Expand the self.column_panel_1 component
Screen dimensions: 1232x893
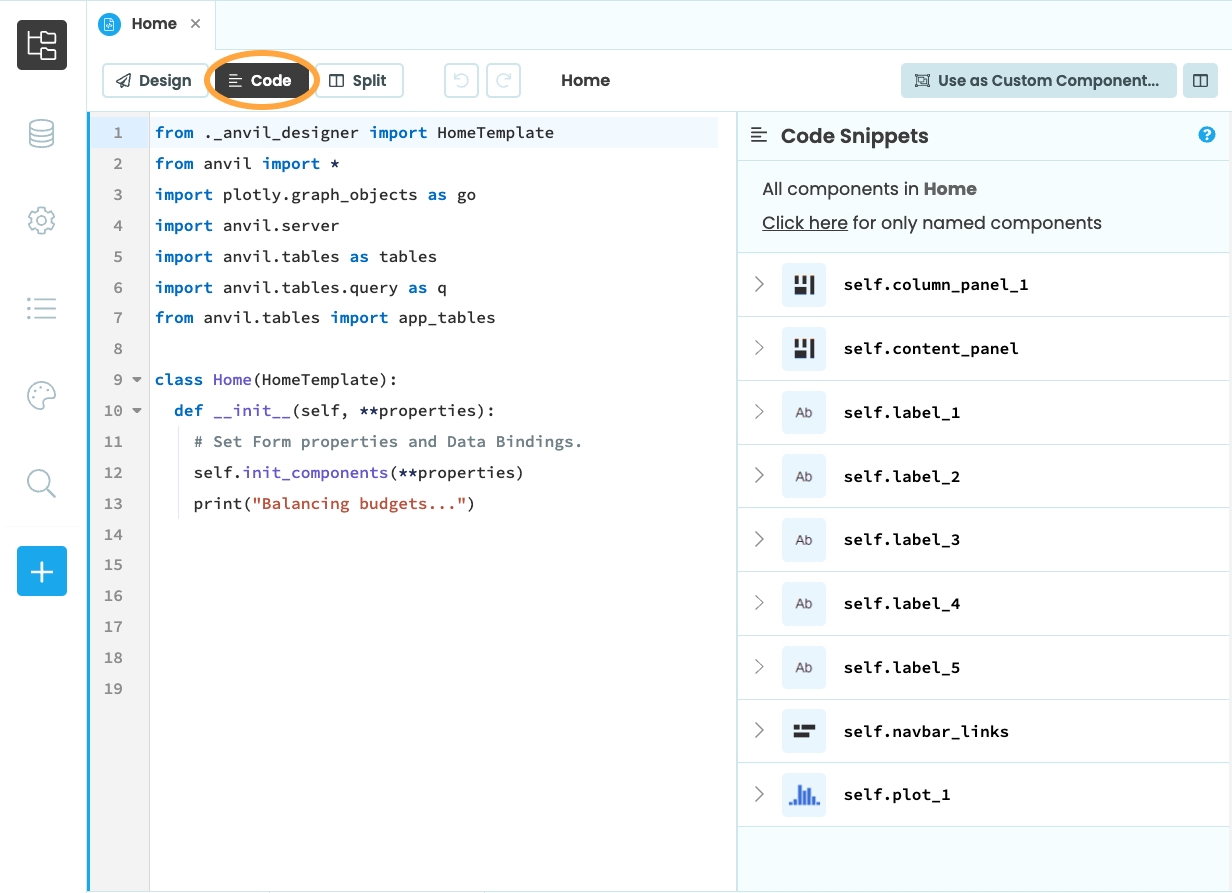(x=758, y=284)
